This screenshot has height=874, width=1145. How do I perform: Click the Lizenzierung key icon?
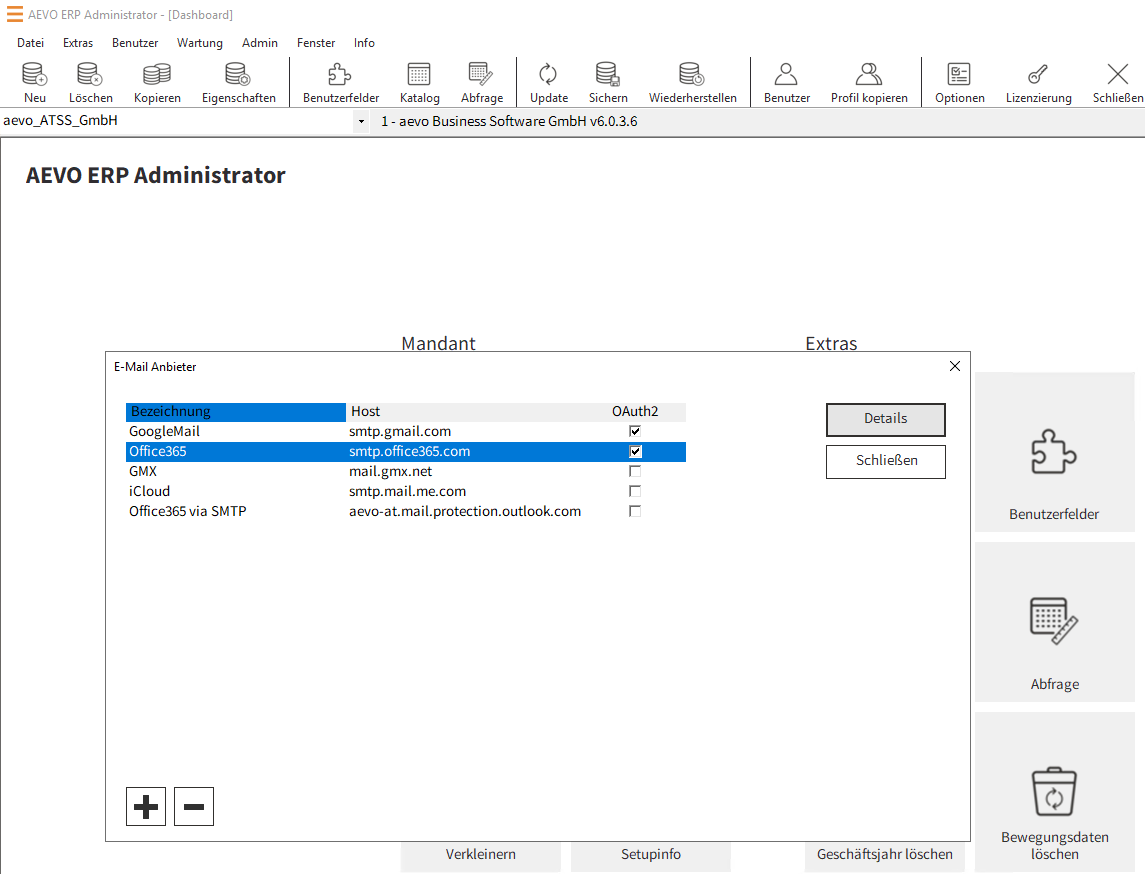[x=1038, y=80]
